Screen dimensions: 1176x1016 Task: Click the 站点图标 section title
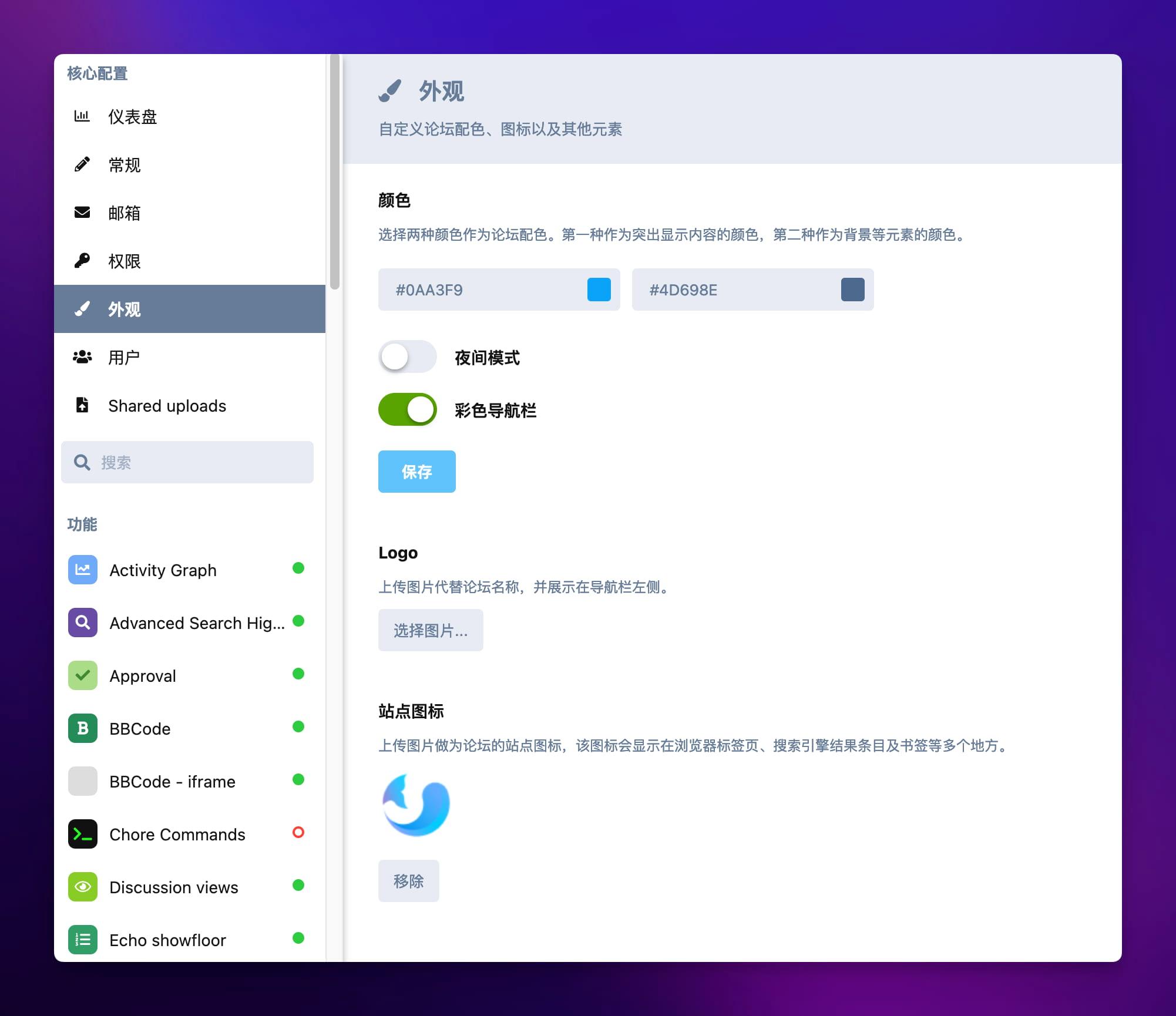click(411, 711)
